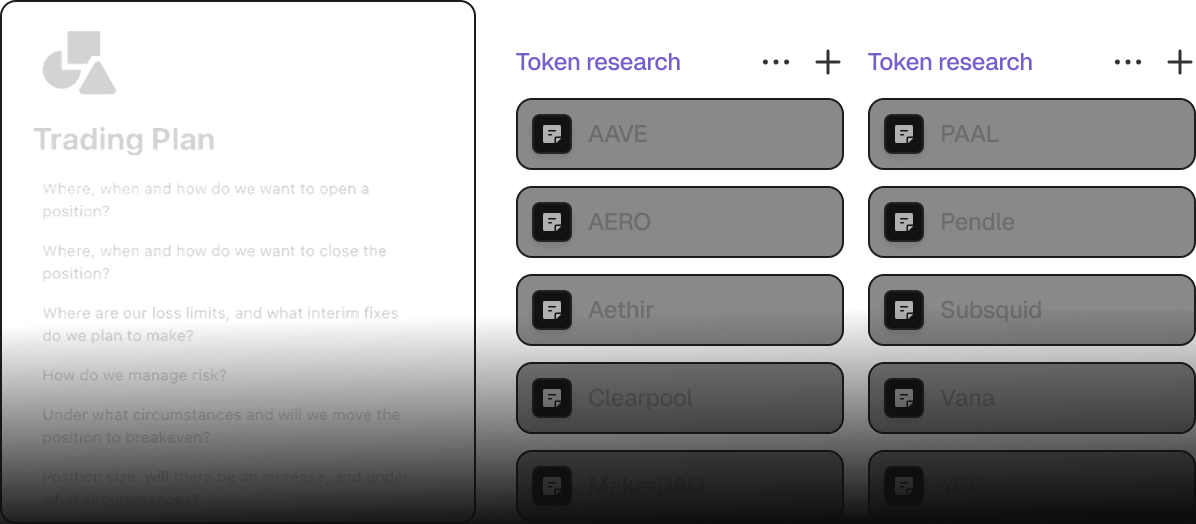Add a card to the first Token research column

pos(828,62)
